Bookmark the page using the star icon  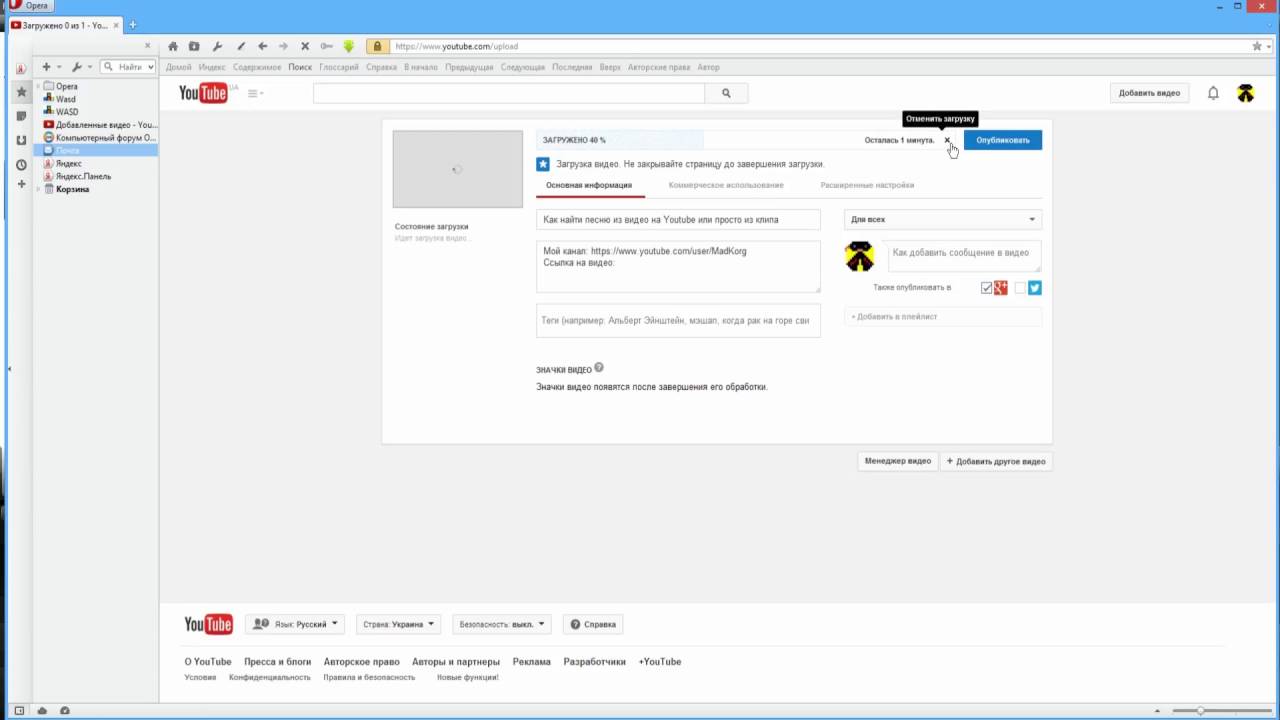(x=1258, y=46)
